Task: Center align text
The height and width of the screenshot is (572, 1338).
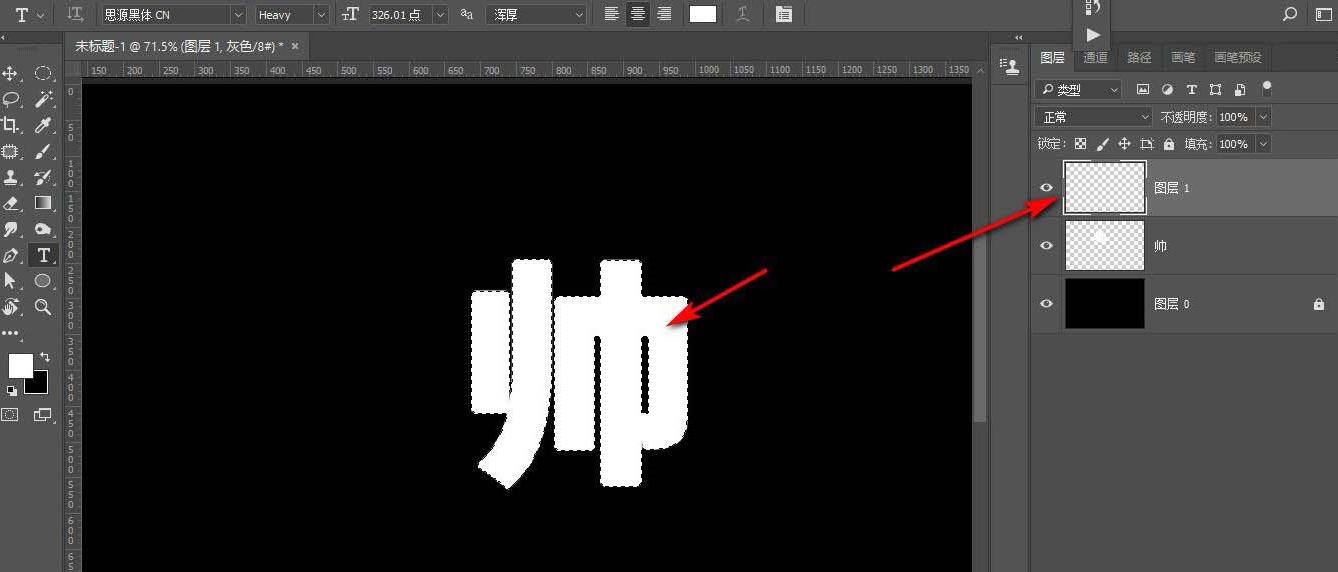Action: click(x=638, y=14)
